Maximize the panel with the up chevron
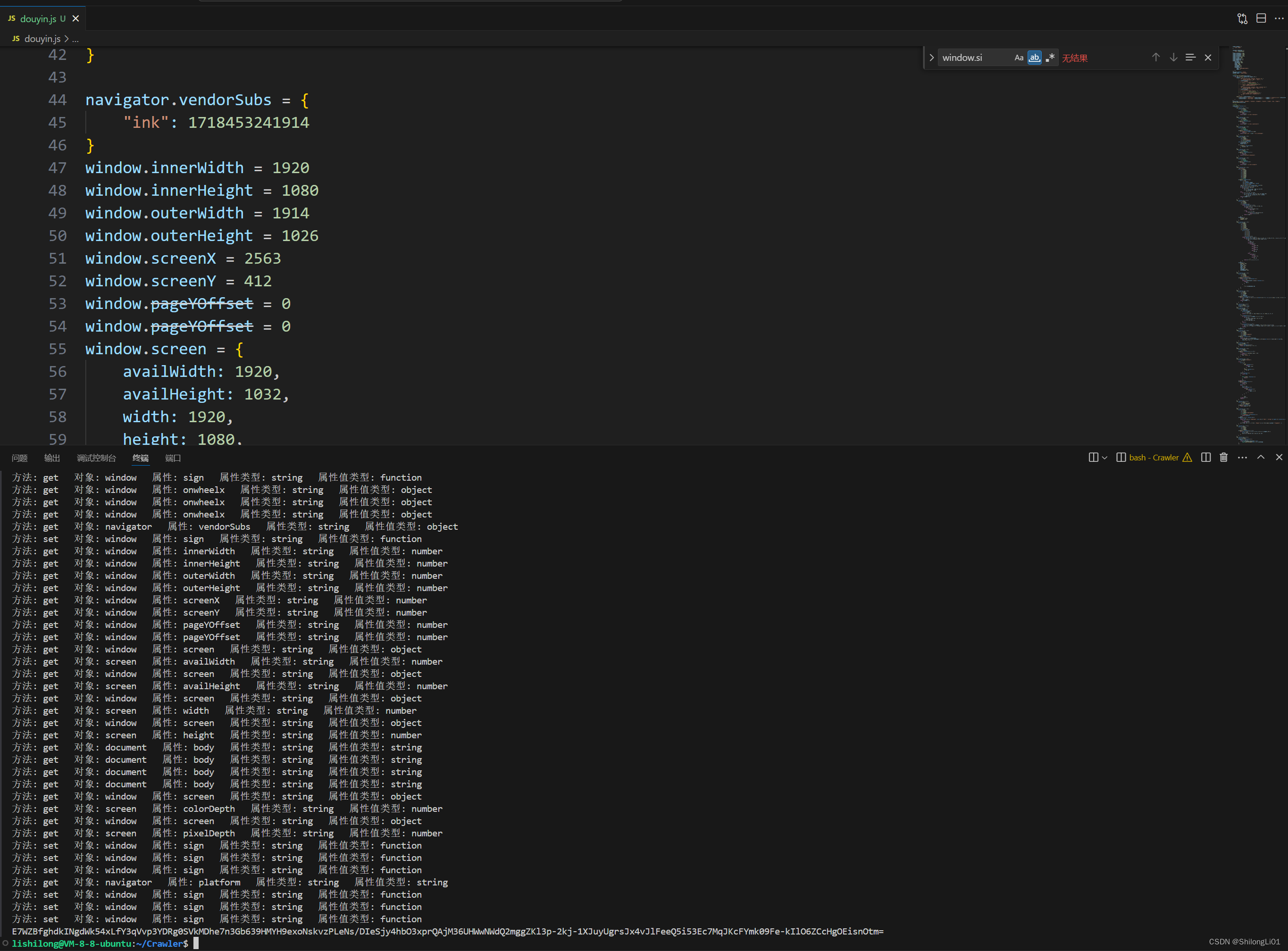 [x=1261, y=458]
